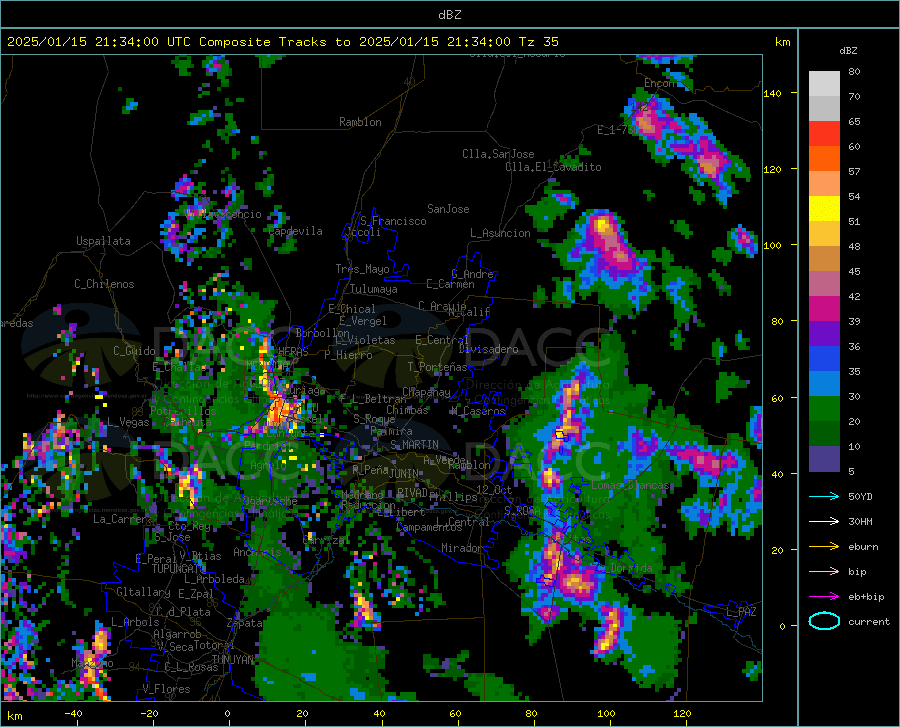Click the bright yellow swatch in dBZ scale
Screen dimensions: 900x727
[824, 209]
